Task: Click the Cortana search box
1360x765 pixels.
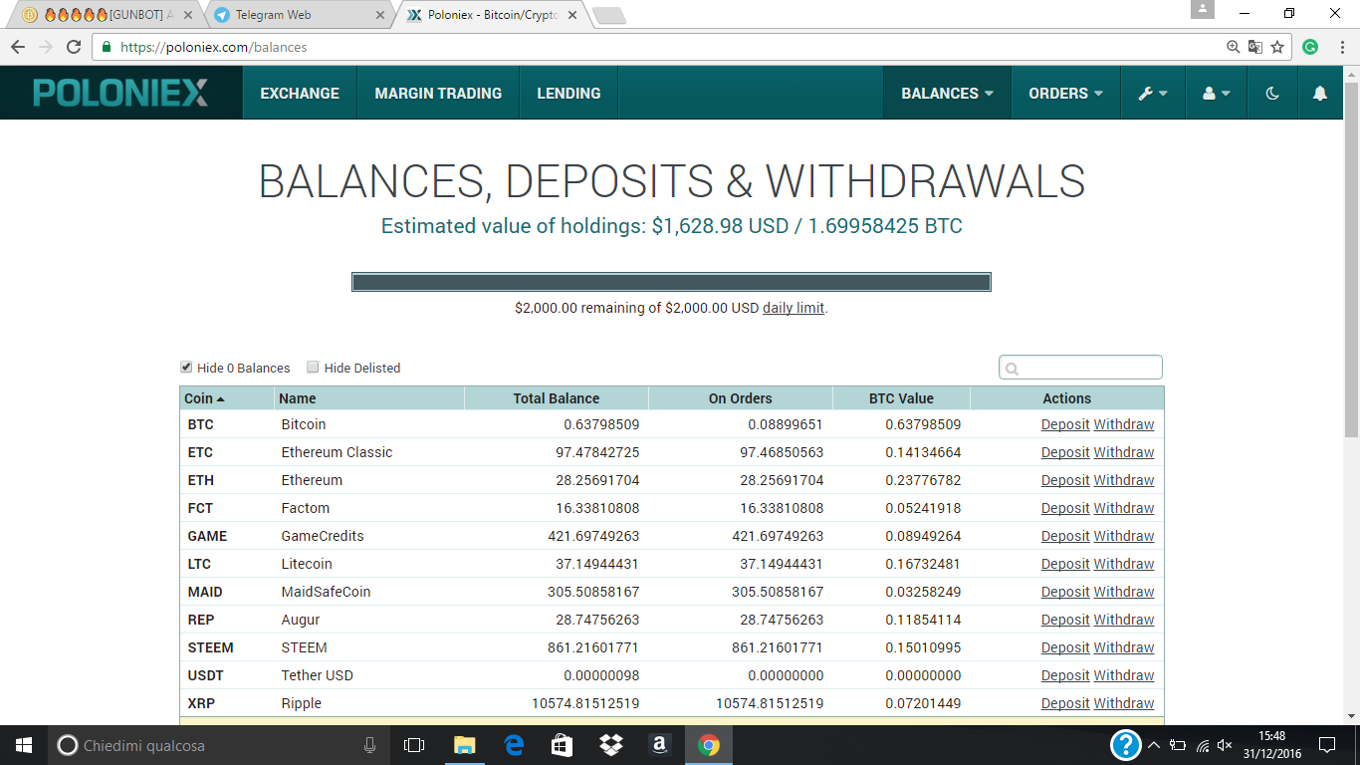Action: [219, 745]
